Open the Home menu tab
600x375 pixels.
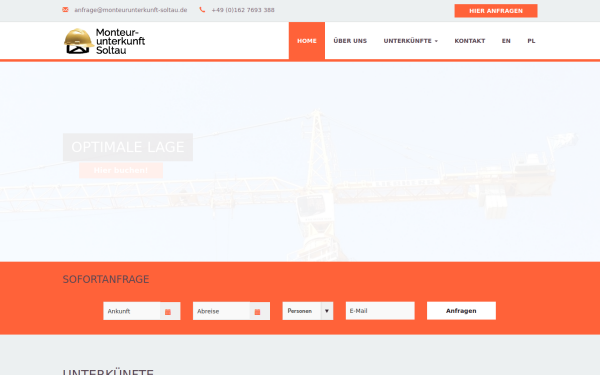point(307,41)
